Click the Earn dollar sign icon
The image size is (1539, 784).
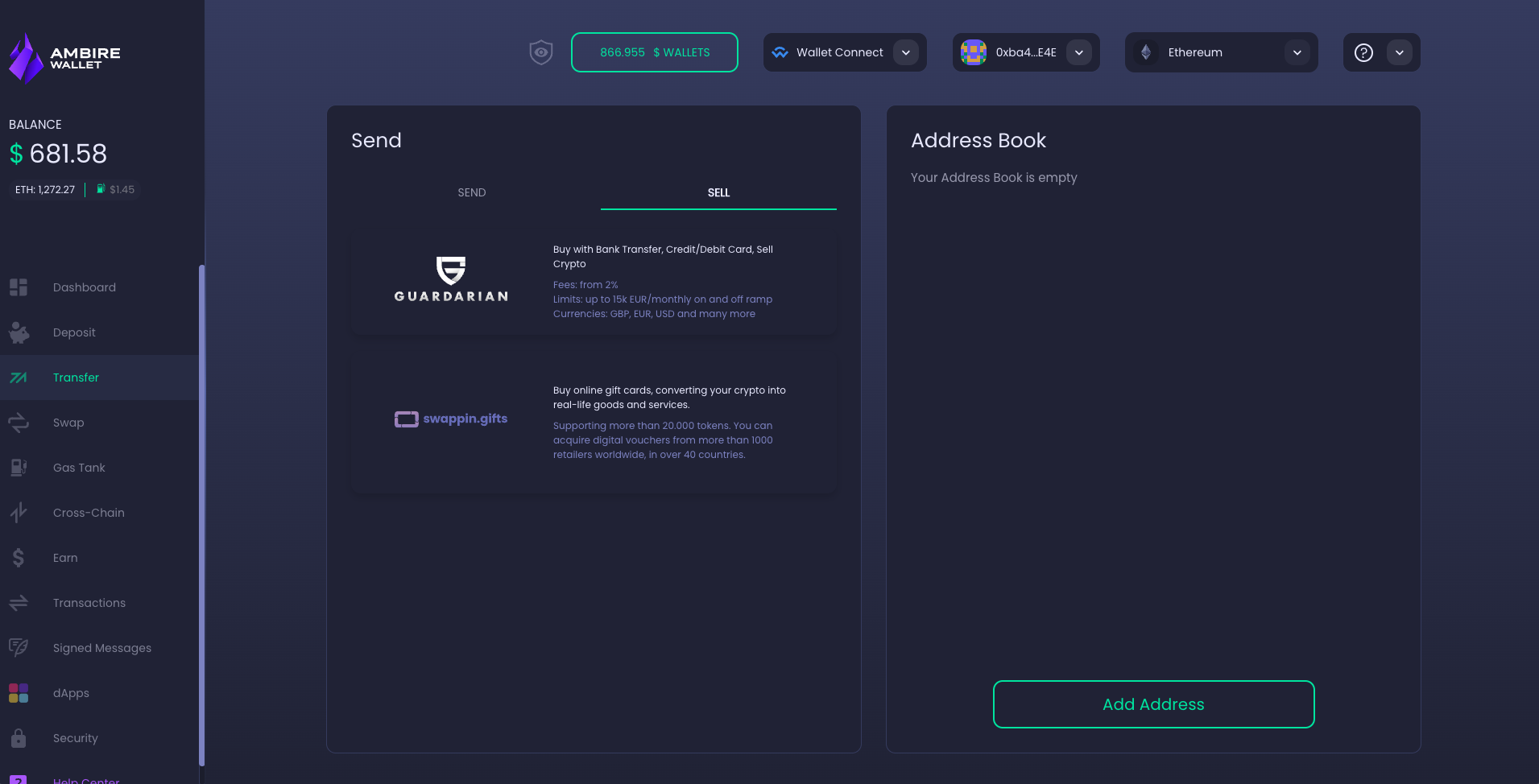coord(19,558)
